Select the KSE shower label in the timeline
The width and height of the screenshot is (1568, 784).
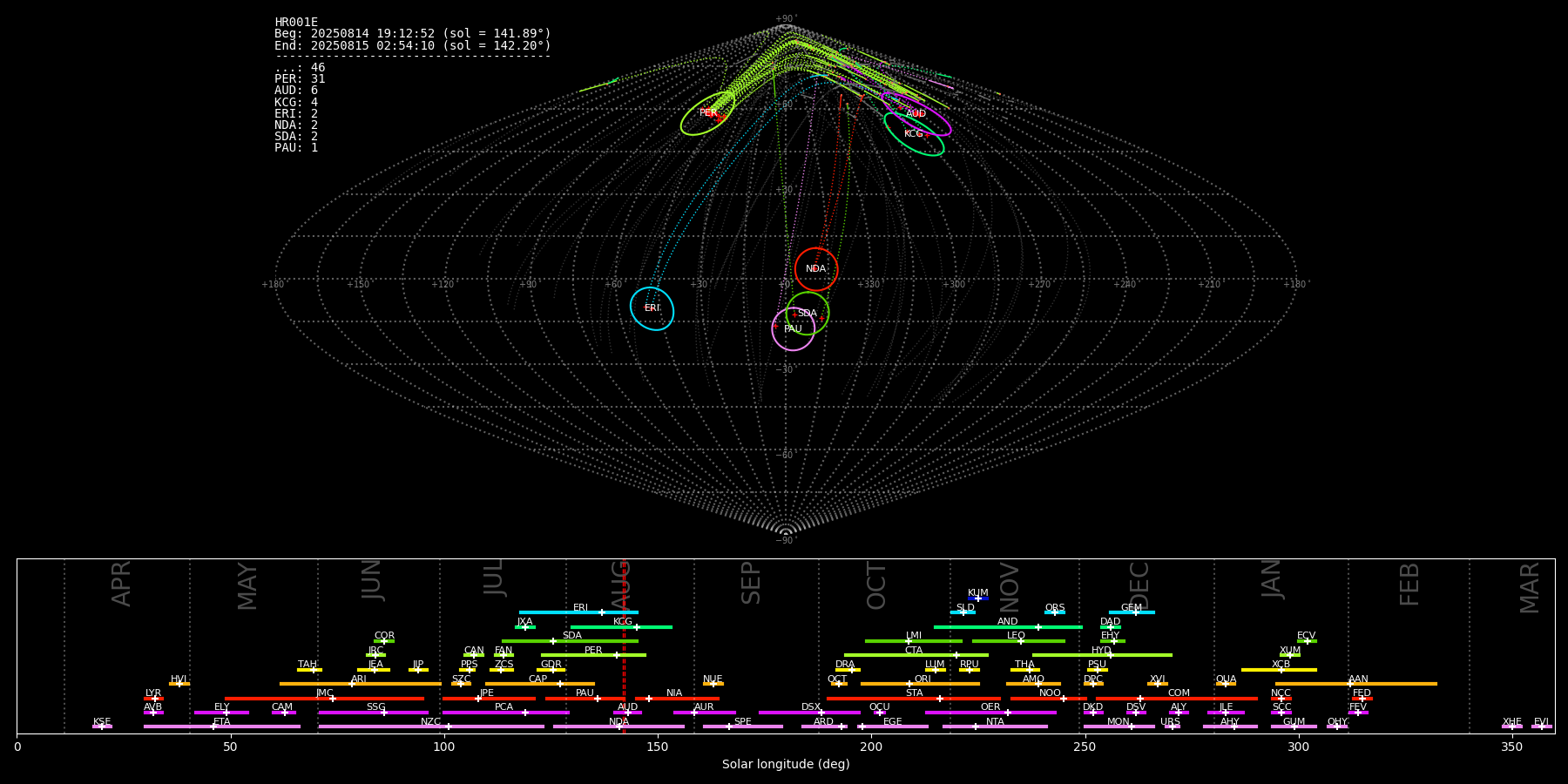[102, 721]
